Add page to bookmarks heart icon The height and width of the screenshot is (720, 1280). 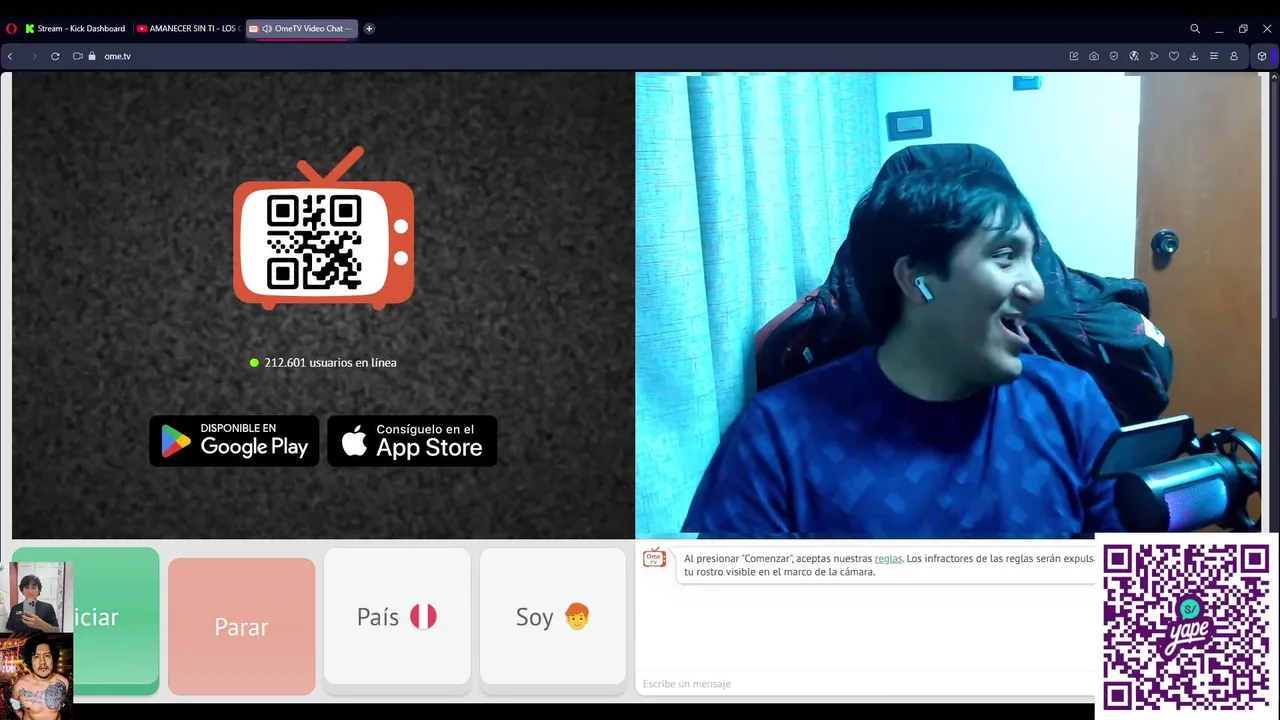1174,56
